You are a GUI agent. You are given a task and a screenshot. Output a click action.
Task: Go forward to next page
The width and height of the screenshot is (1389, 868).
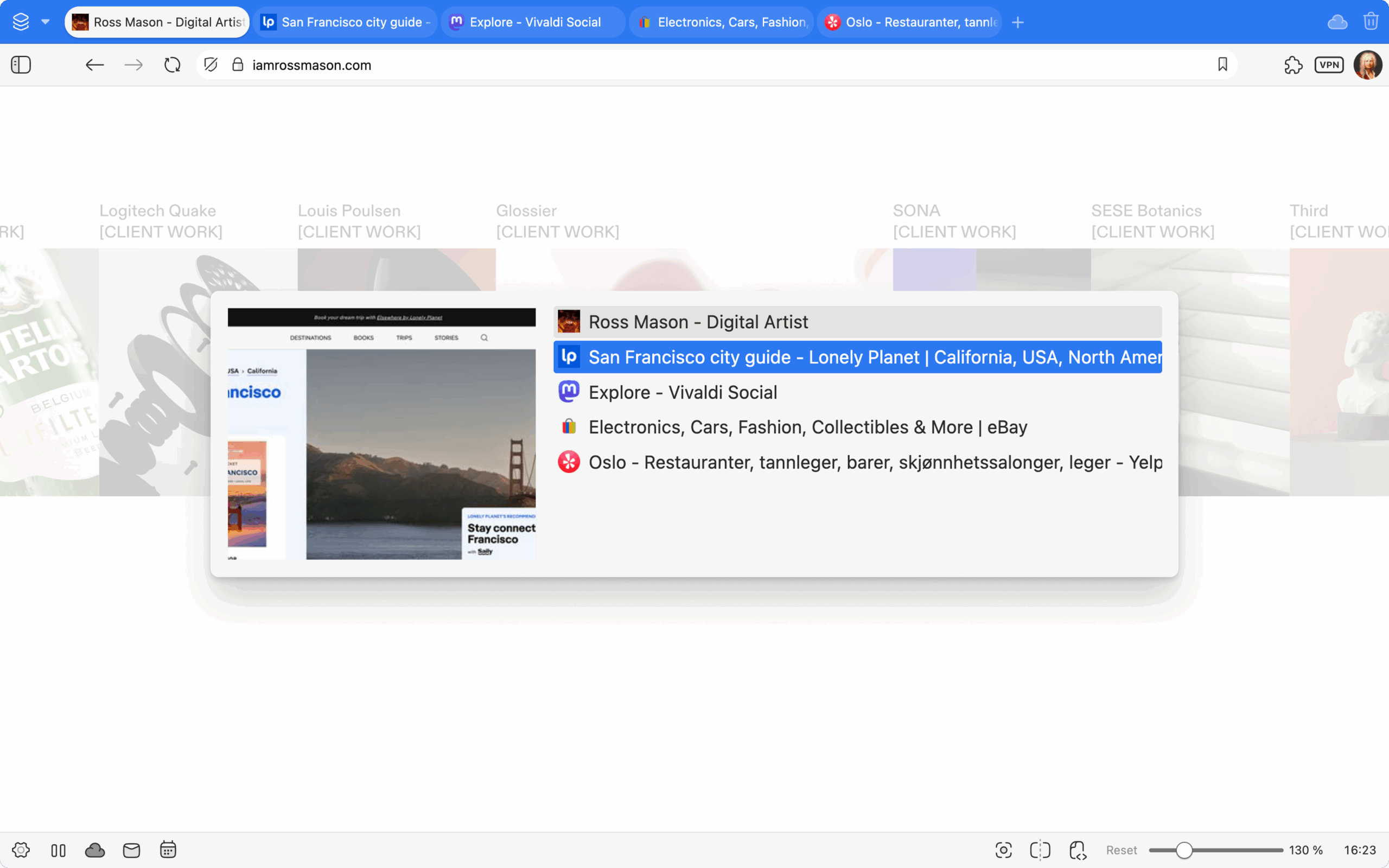tap(133, 65)
